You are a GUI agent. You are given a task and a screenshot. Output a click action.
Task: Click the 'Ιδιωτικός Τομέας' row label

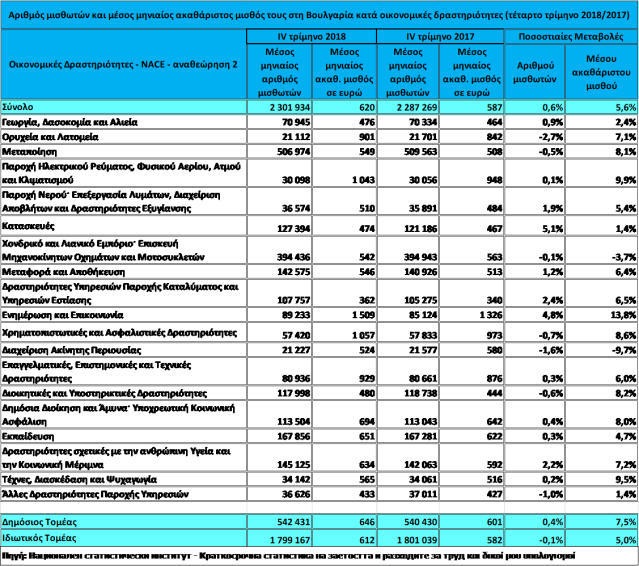click(40, 538)
